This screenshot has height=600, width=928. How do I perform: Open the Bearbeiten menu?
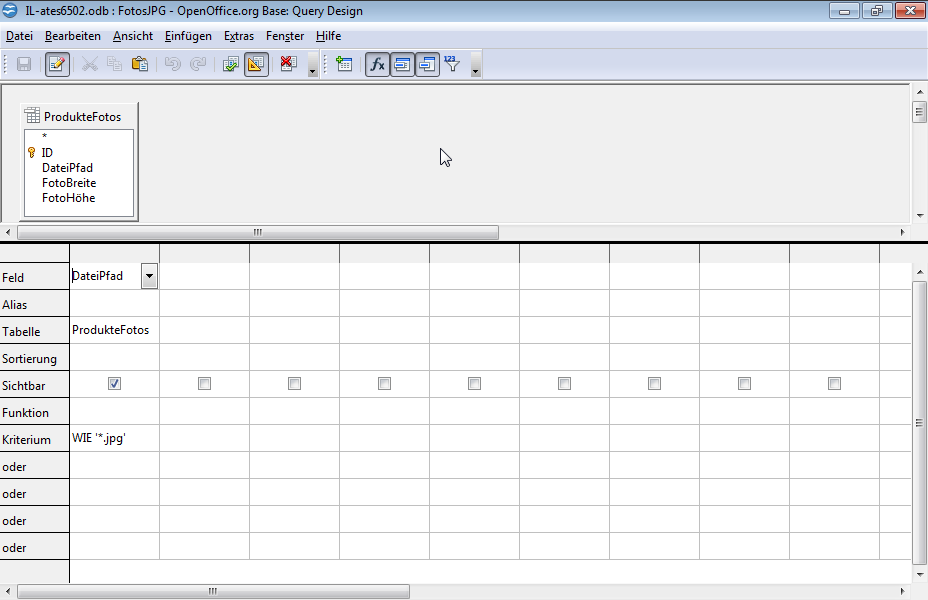(x=73, y=36)
